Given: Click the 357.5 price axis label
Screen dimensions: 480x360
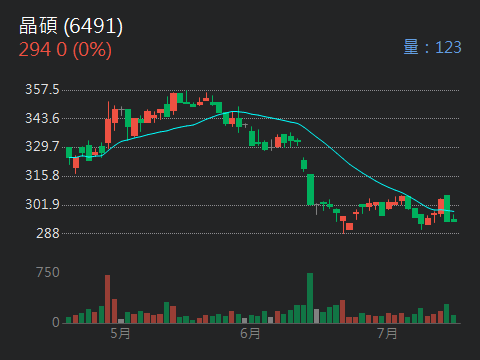Looking at the screenshot, I should pos(42,89).
